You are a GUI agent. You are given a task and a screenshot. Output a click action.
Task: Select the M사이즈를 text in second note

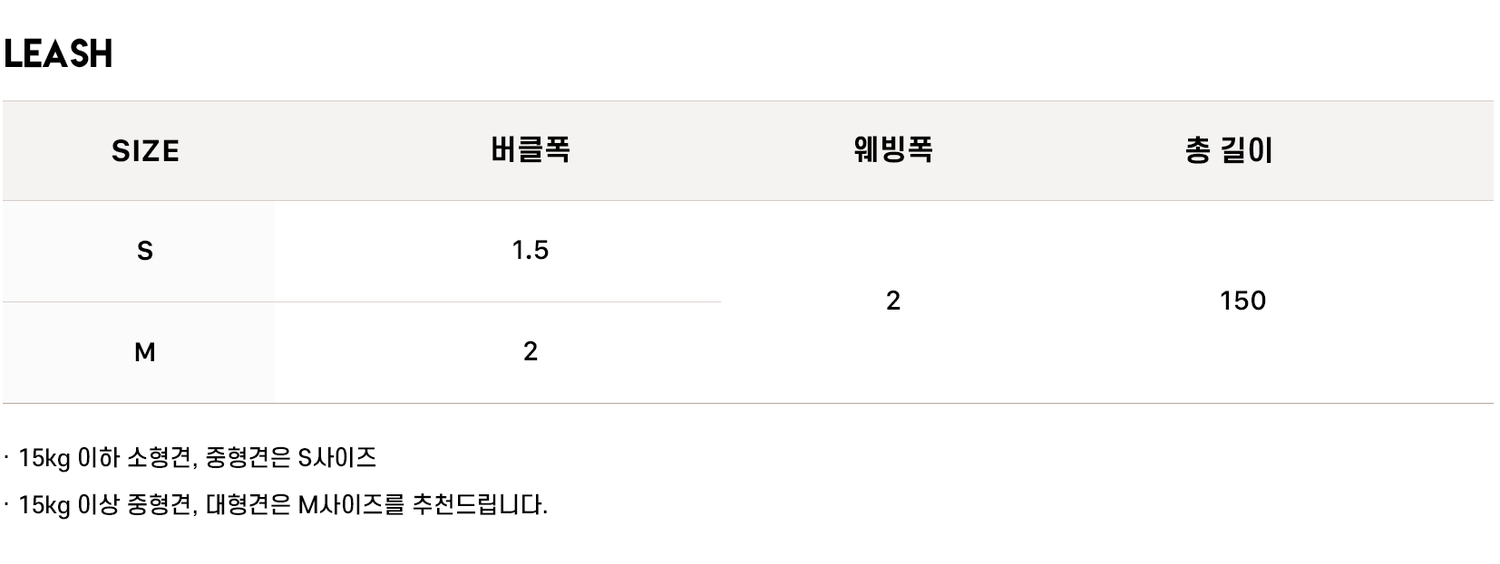pyautogui.click(x=351, y=504)
